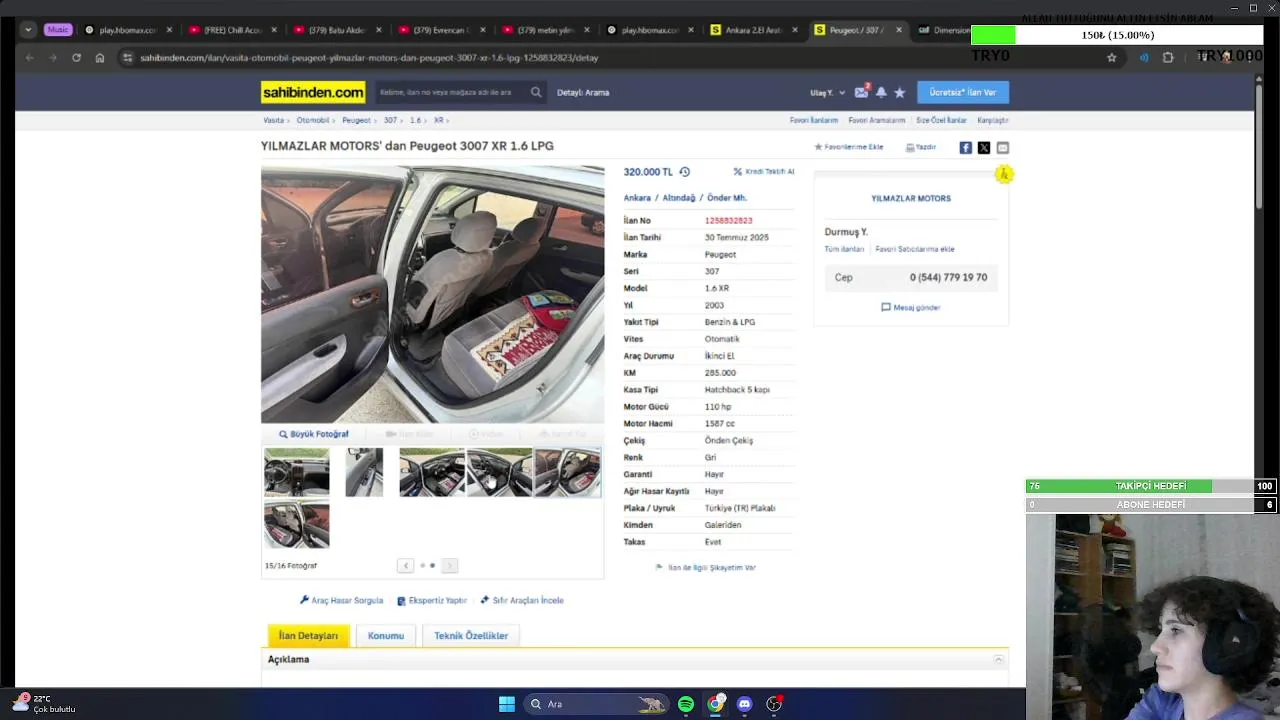Viewport: 1280px width, 720px height.
Task: Click the Tüm ilanları seller link
Action: (844, 249)
